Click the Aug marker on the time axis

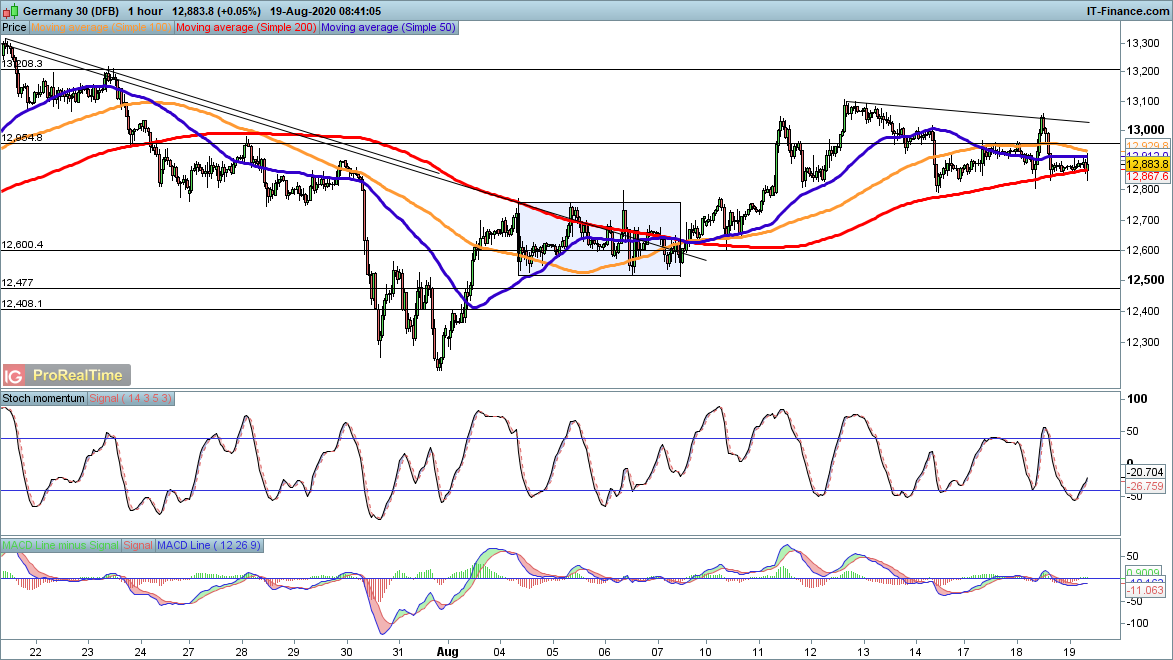[449, 651]
